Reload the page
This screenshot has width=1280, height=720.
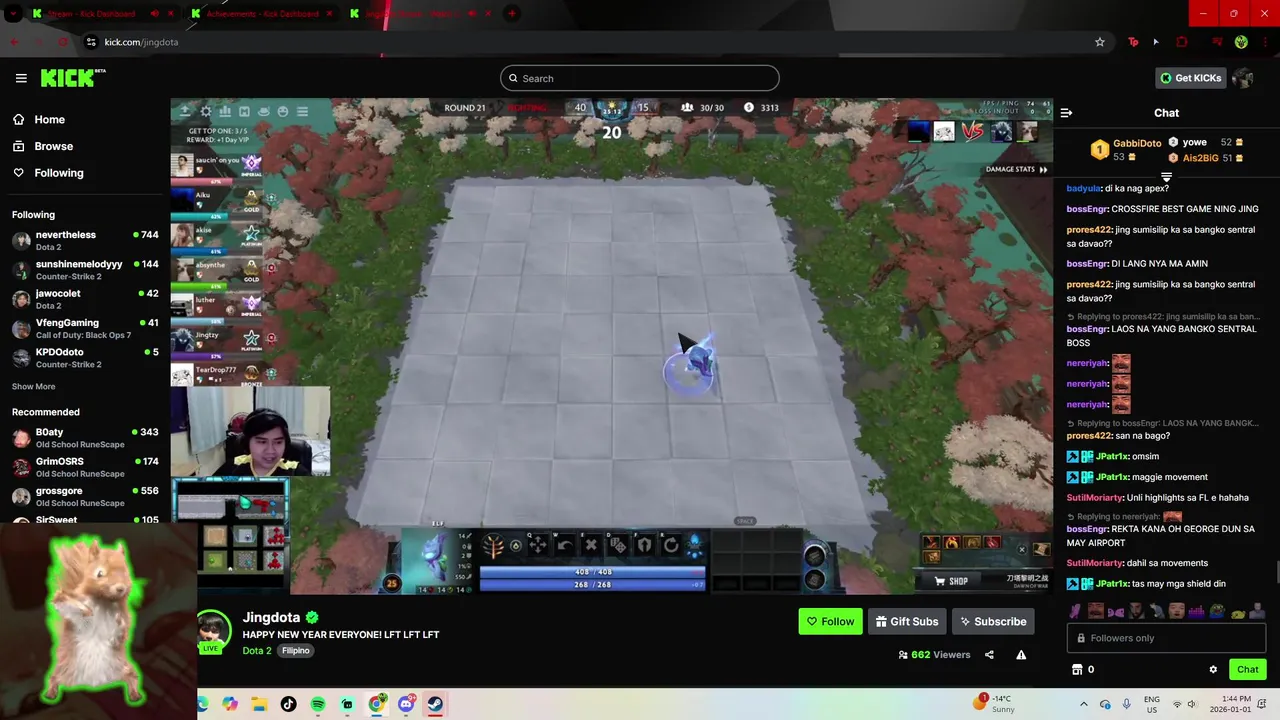[63, 42]
